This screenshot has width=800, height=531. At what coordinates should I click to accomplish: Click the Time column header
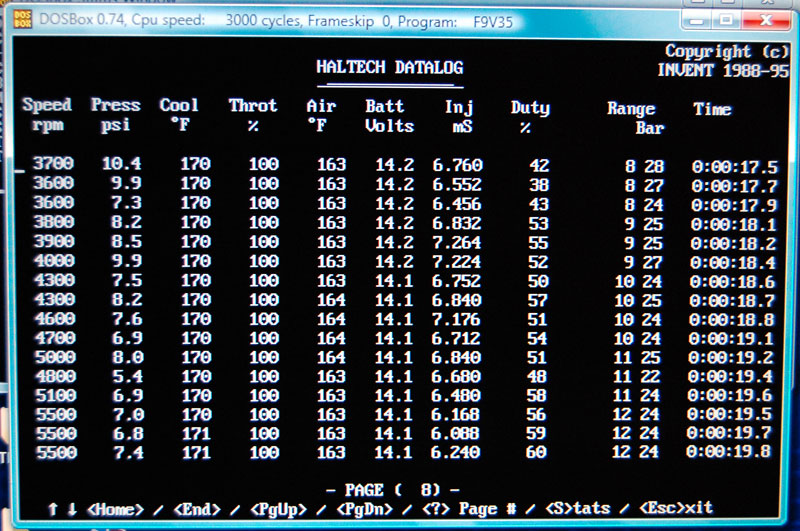pyautogui.click(x=712, y=109)
